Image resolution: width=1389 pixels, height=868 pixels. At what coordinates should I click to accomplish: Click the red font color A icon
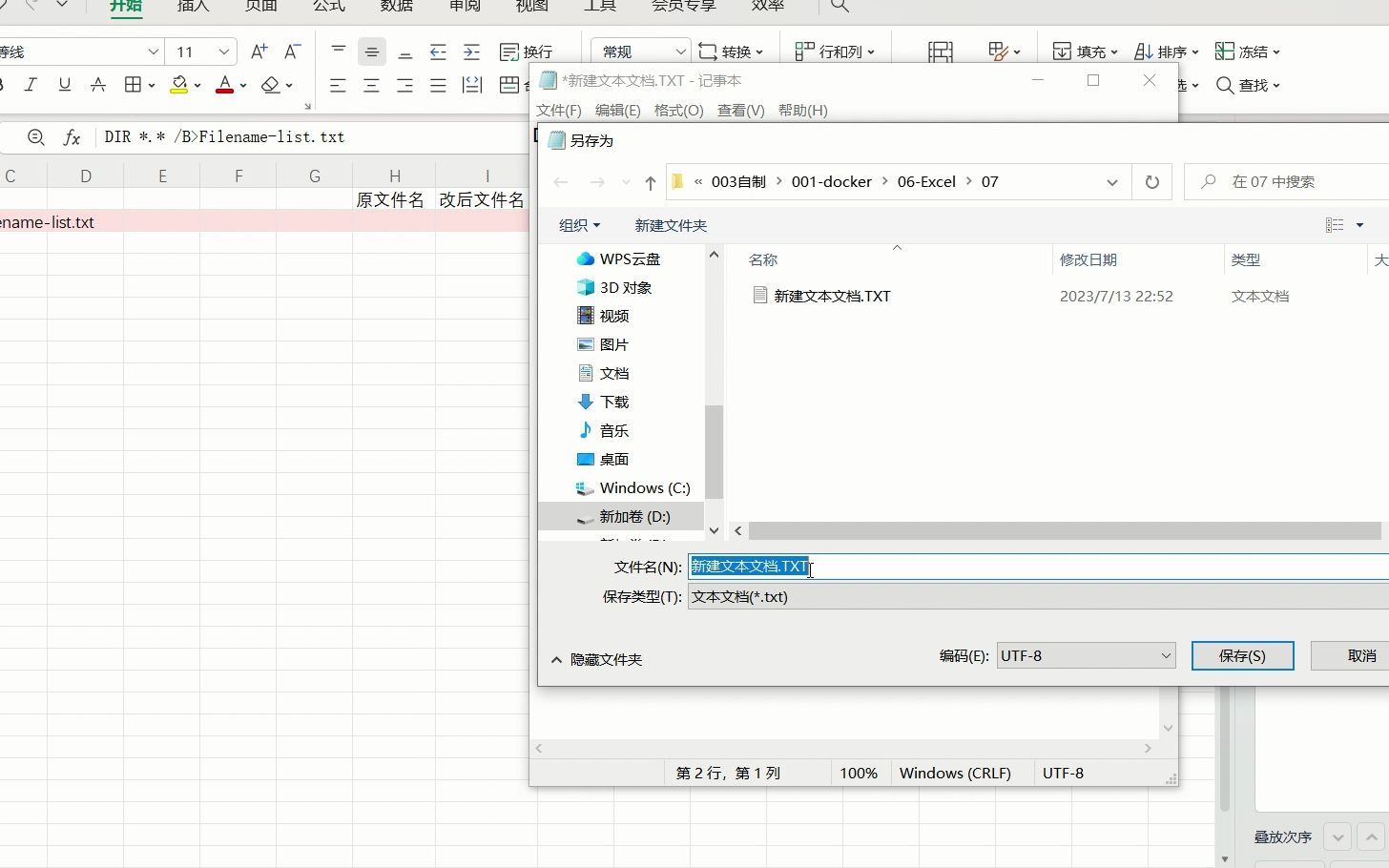pyautogui.click(x=225, y=85)
